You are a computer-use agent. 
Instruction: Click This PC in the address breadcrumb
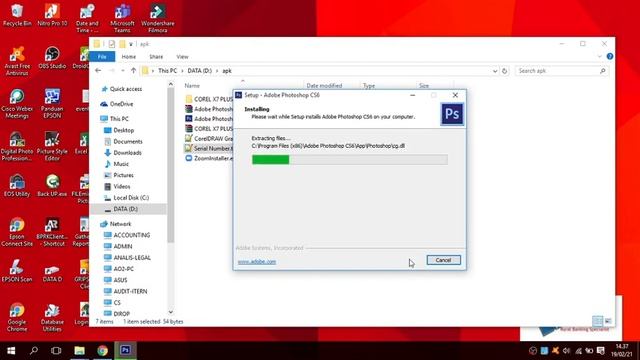pyautogui.click(x=167, y=71)
